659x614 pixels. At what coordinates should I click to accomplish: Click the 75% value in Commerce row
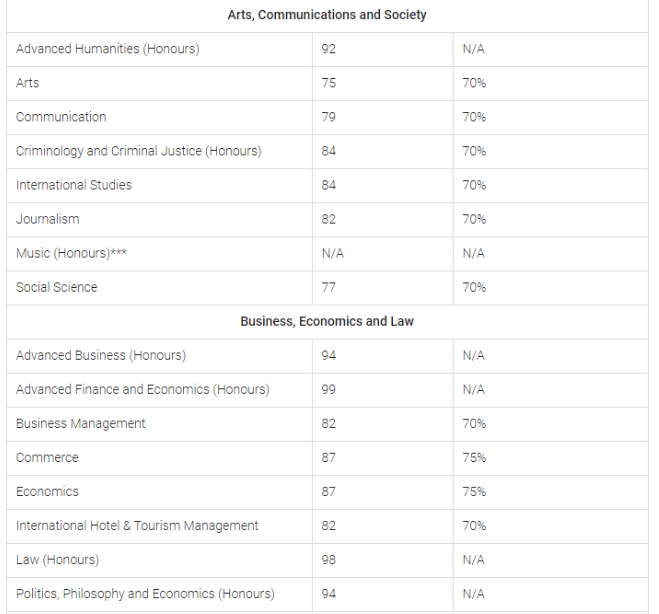point(474,457)
